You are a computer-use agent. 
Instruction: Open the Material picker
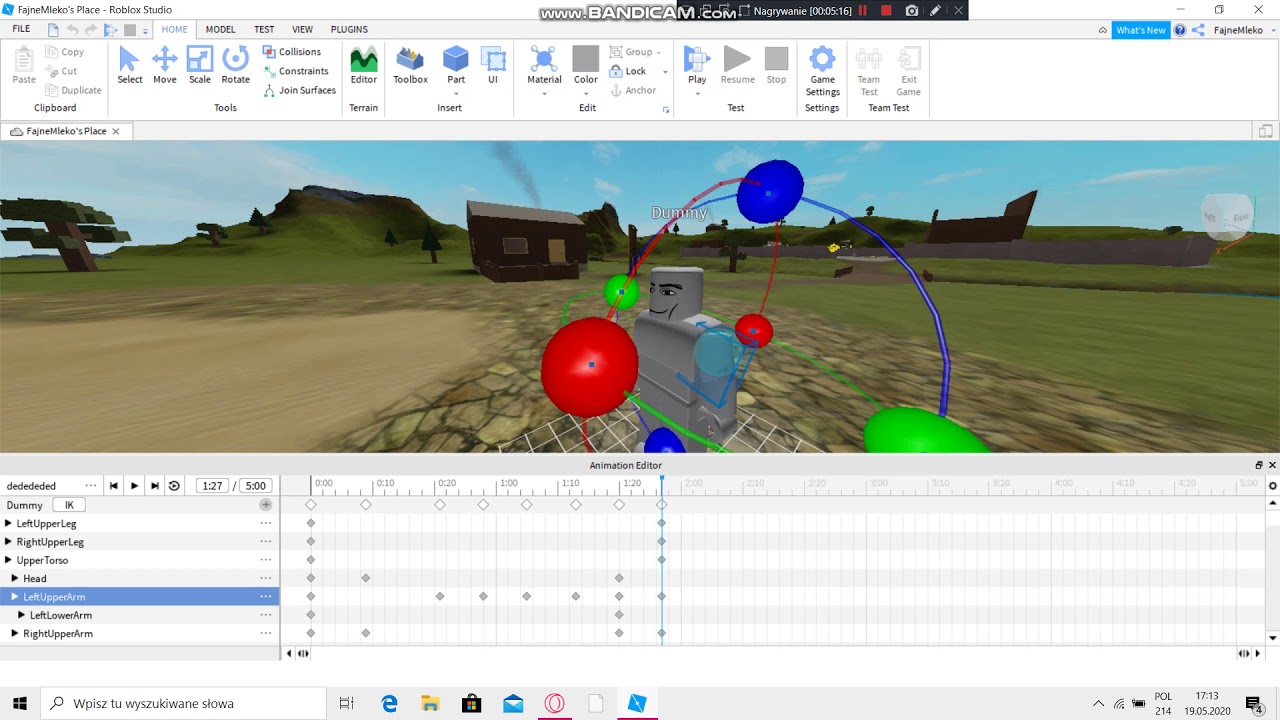[544, 65]
